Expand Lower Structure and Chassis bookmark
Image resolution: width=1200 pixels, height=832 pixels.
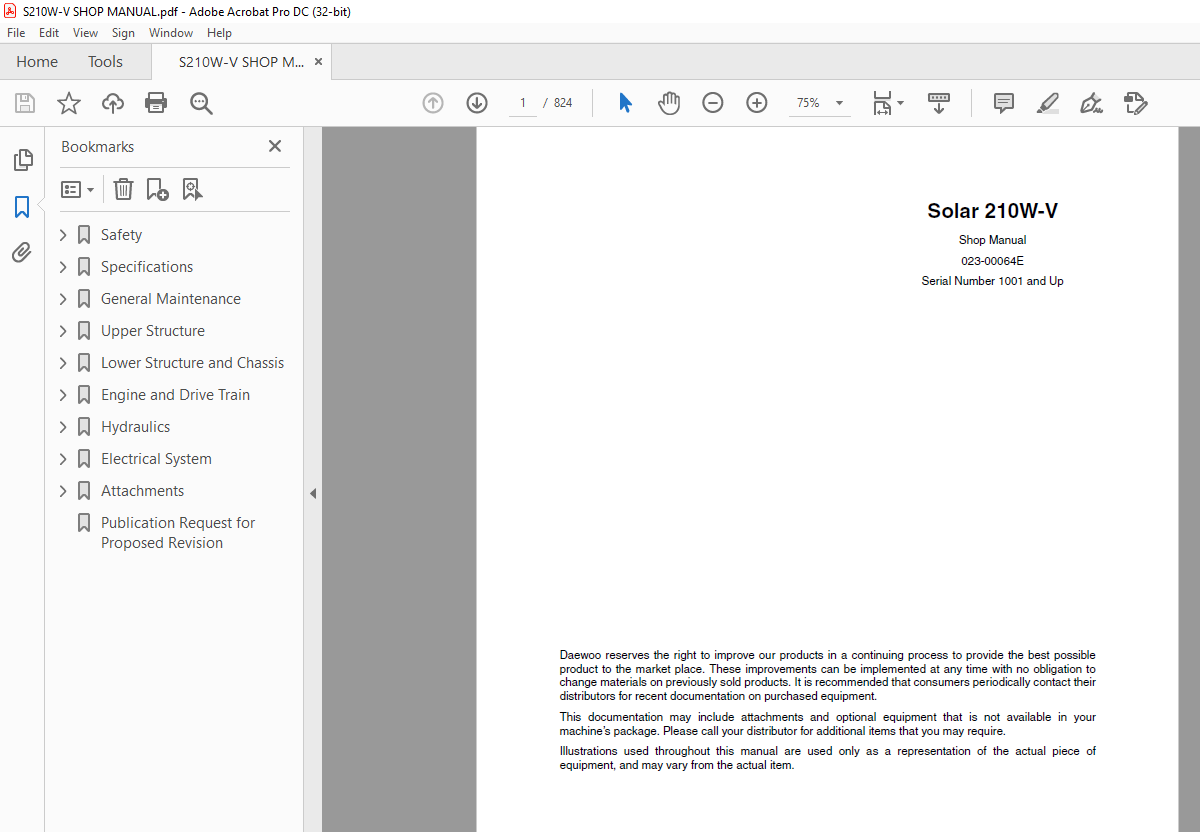[x=63, y=363]
